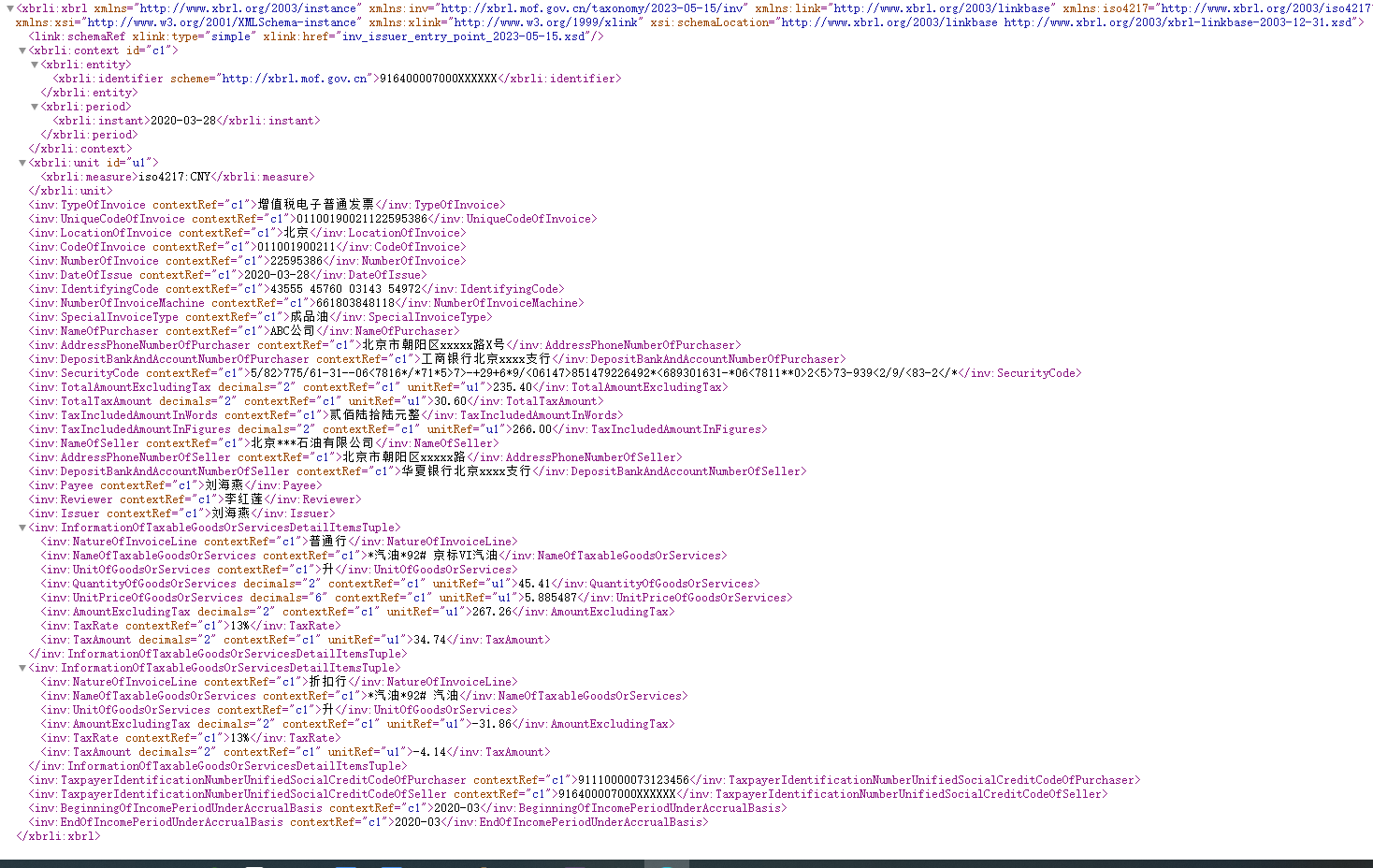Collapse the xbrli:entity node
1373x868 pixels.
(35, 65)
